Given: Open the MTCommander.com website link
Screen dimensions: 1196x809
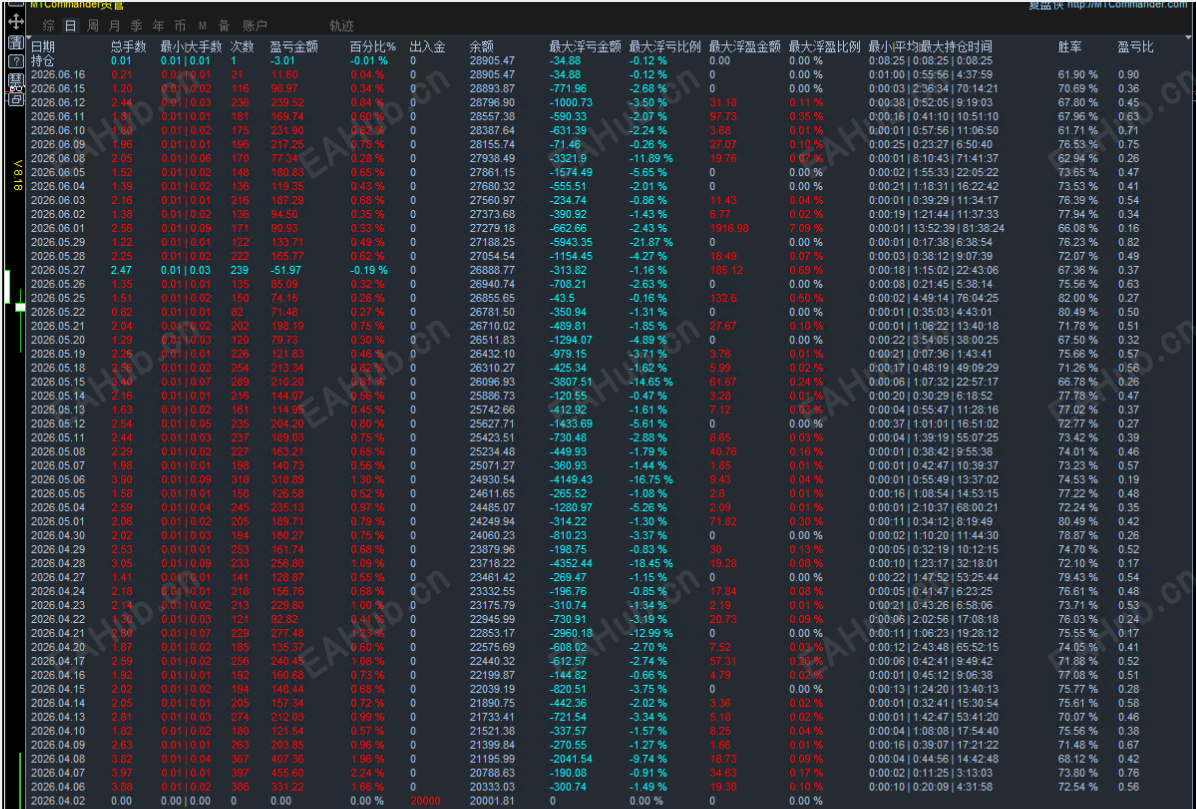Looking at the screenshot, I should pyautogui.click(x=1127, y=5).
